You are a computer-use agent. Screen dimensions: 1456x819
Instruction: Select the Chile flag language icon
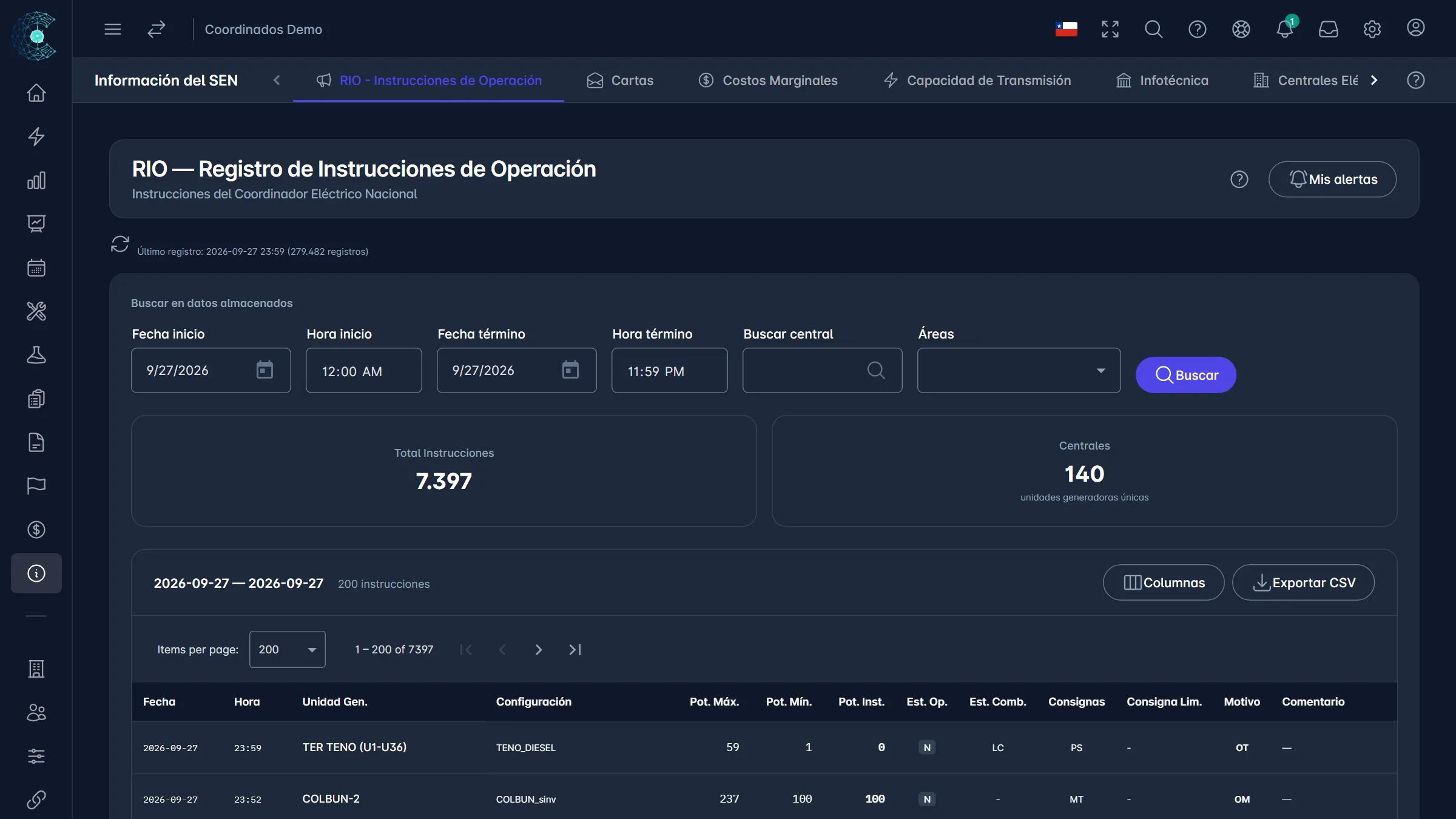[x=1067, y=29]
